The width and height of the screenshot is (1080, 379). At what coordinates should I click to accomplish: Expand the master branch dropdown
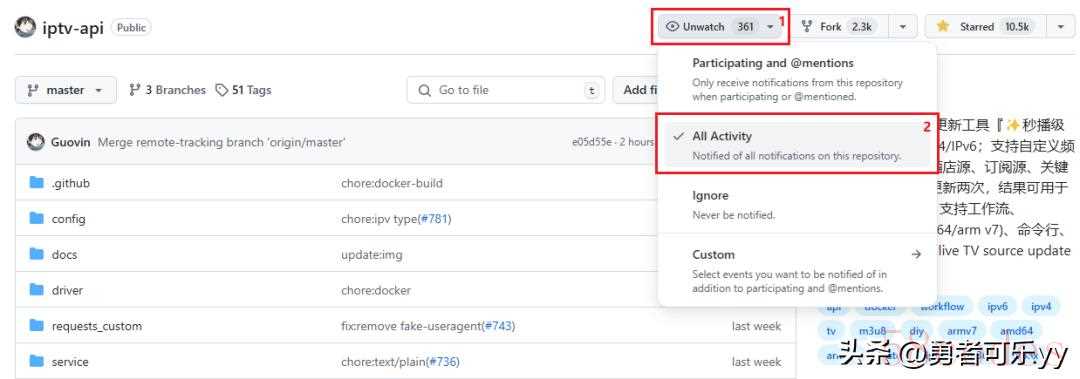coord(66,90)
